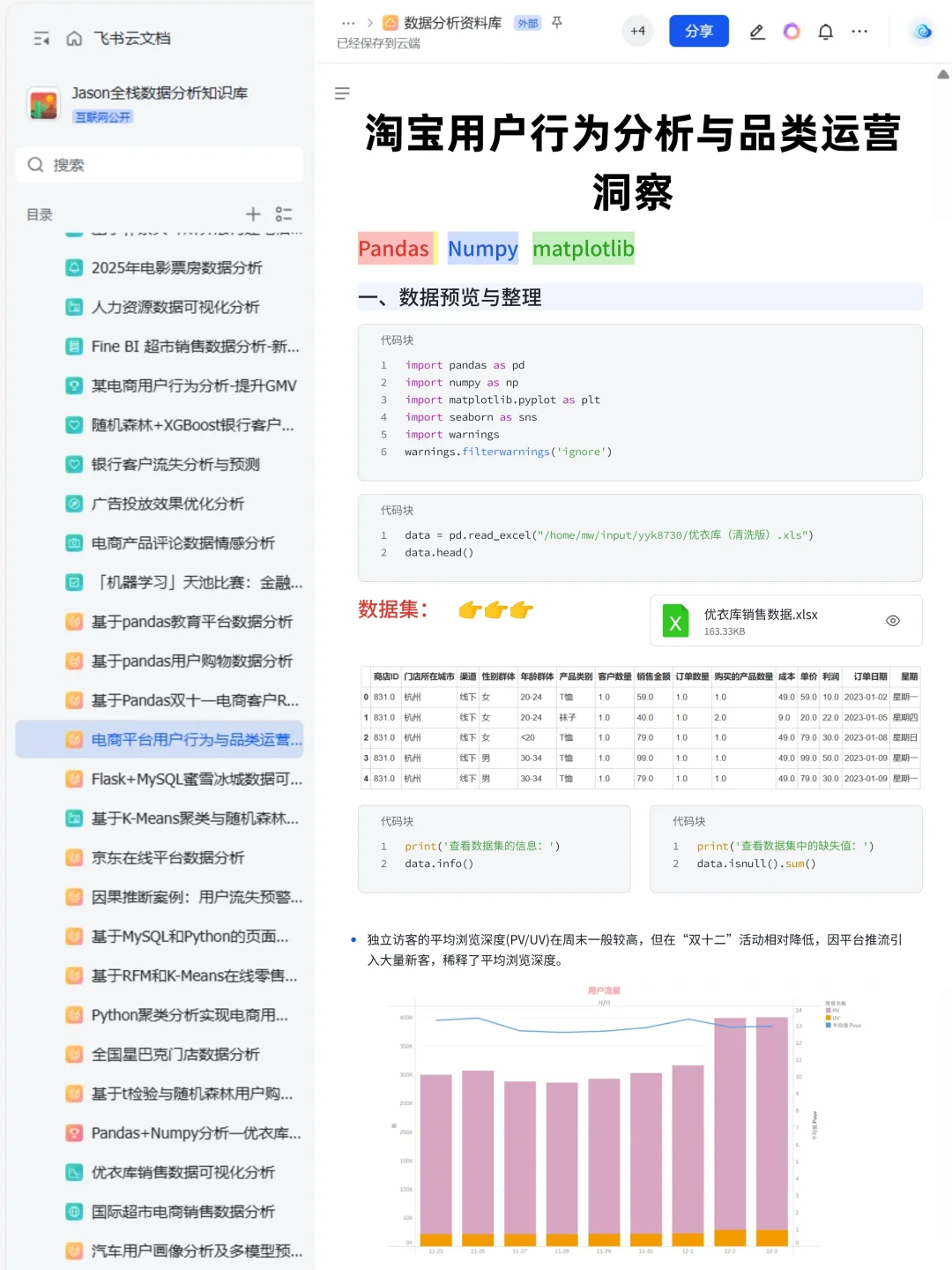Expand breadcrumb chevron arrow
This screenshot has height=1270, width=952.
(x=370, y=23)
